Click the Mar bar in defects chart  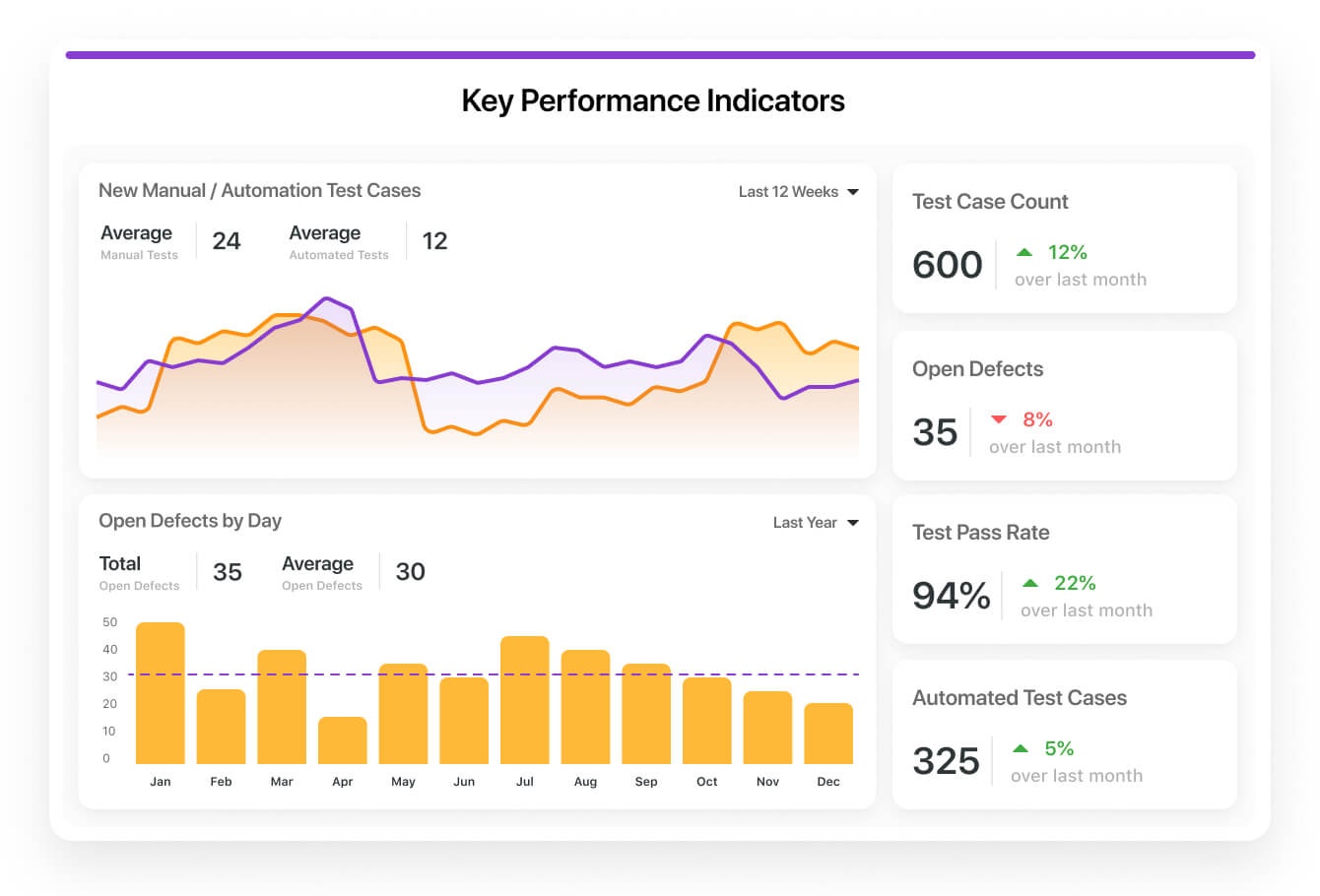[282, 707]
